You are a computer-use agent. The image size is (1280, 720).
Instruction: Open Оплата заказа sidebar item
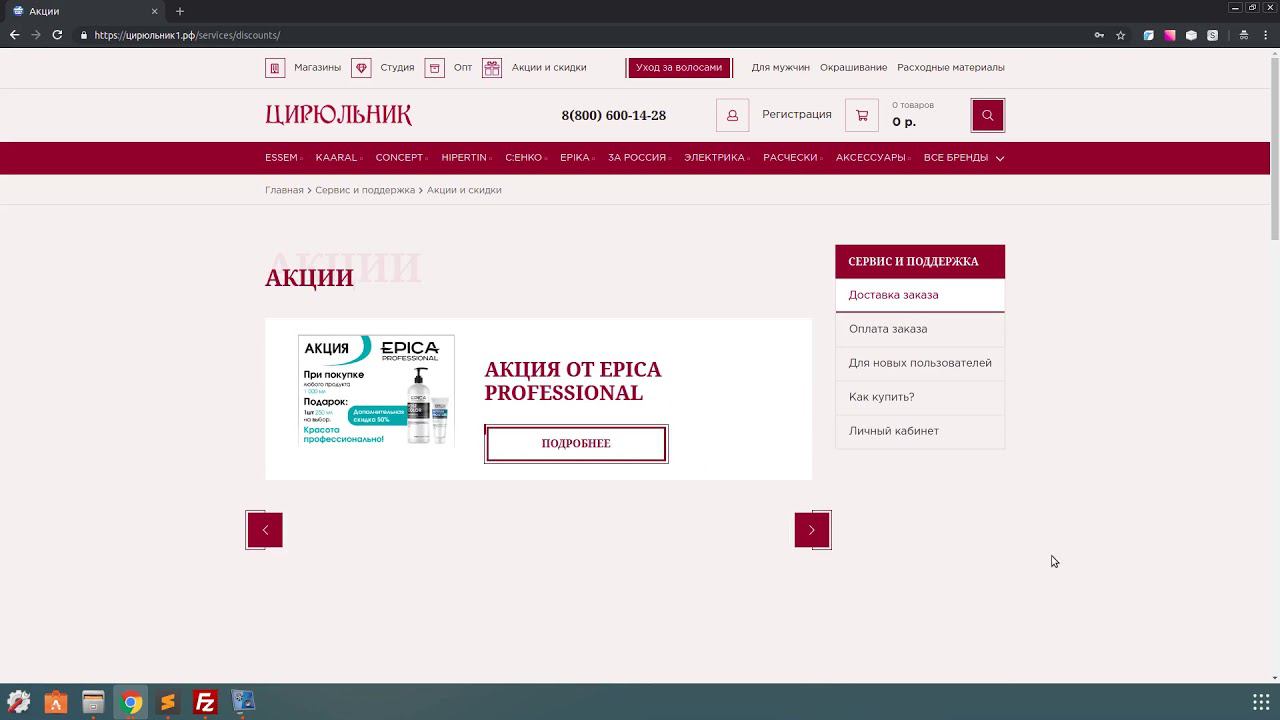tap(920, 329)
